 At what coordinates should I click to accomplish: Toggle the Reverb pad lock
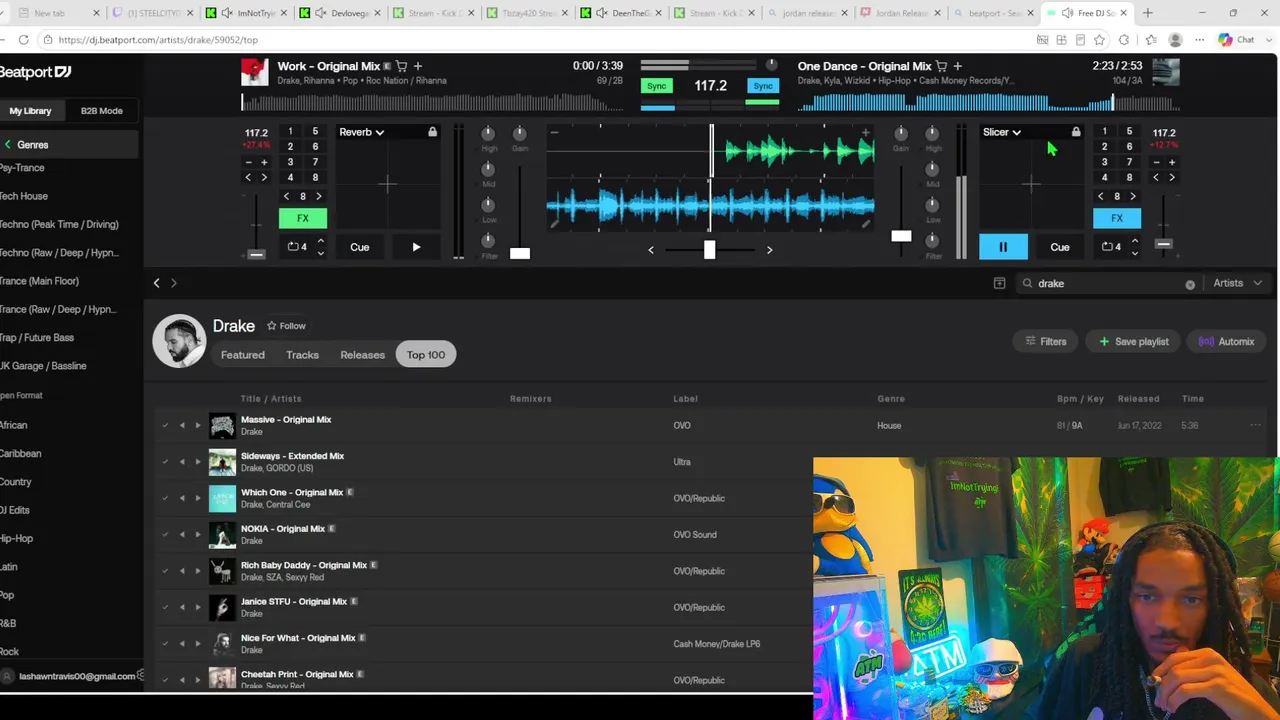click(432, 132)
